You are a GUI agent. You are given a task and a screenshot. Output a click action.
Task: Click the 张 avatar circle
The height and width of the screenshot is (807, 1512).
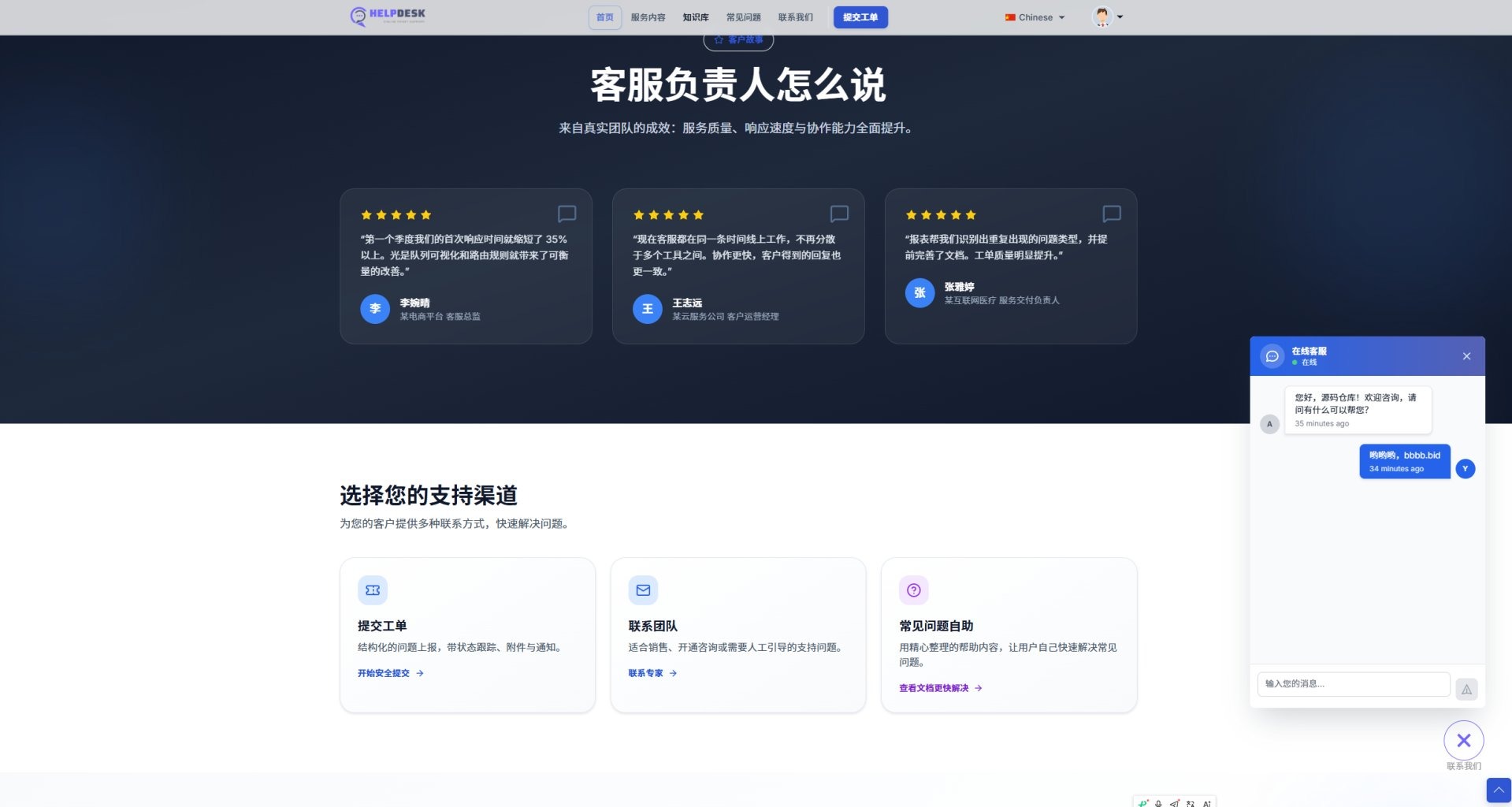[x=919, y=293]
